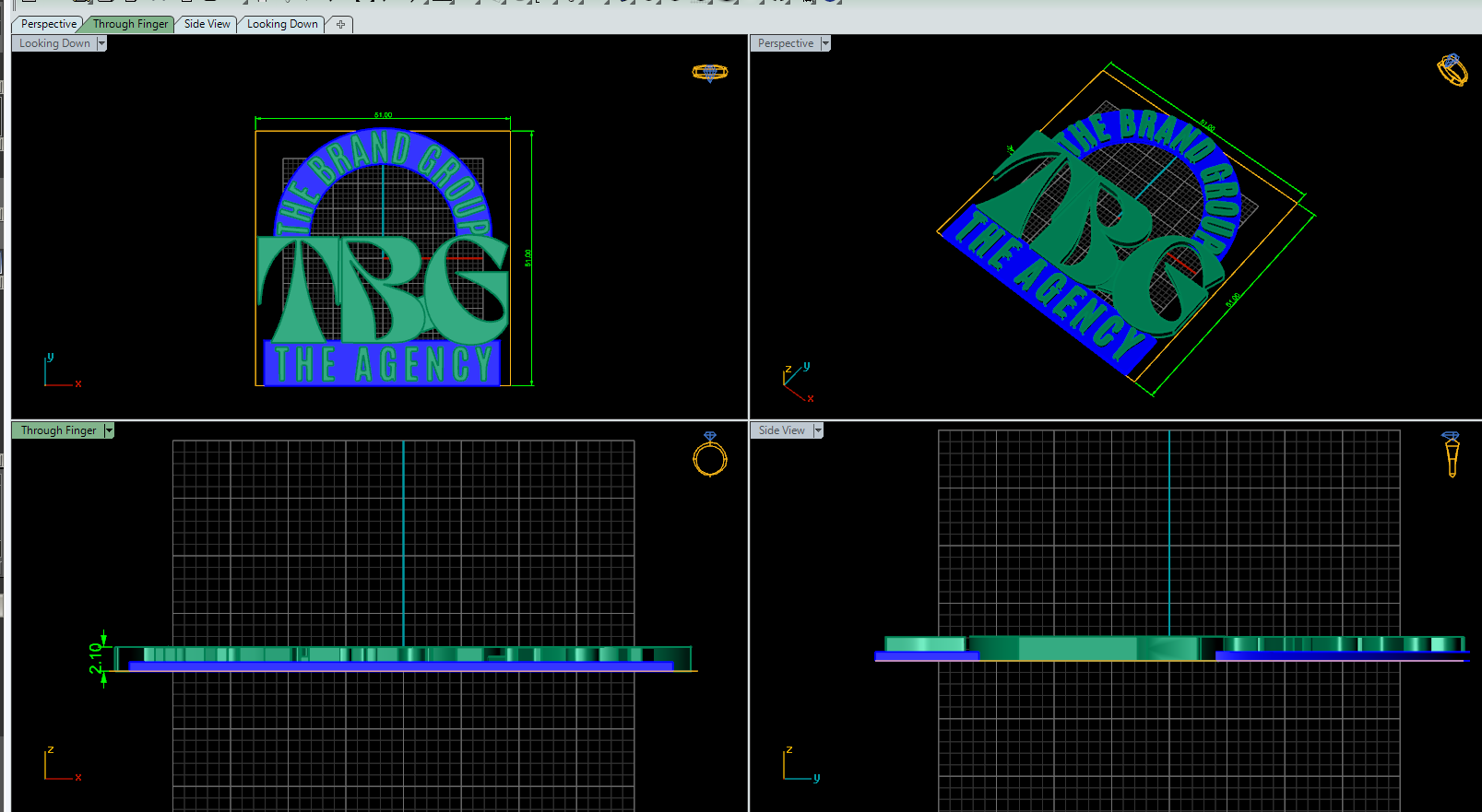Screen dimensions: 1482x812
Task: Open the Looking Down viewport title dropdown arrow
Action: click(101, 43)
